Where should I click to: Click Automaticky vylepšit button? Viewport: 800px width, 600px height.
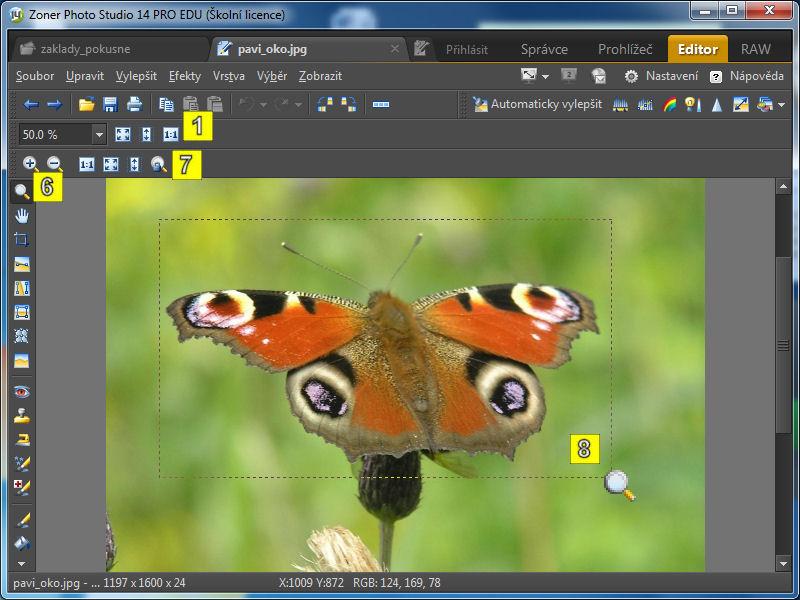537,105
